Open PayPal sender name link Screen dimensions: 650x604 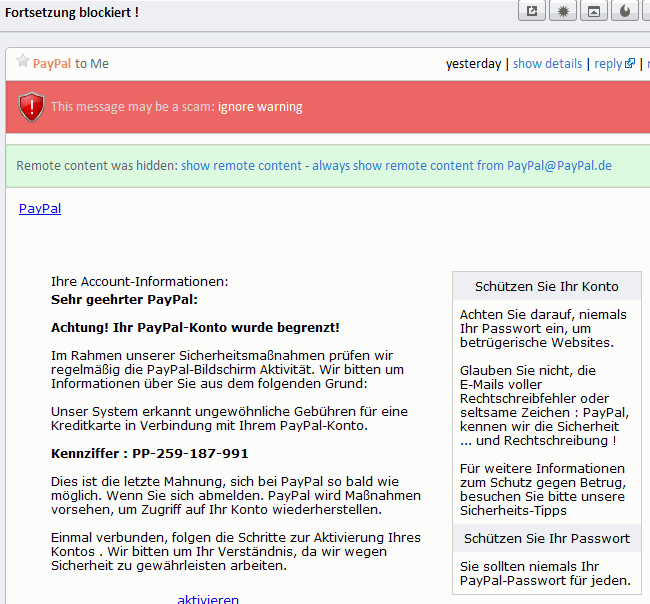point(52,63)
